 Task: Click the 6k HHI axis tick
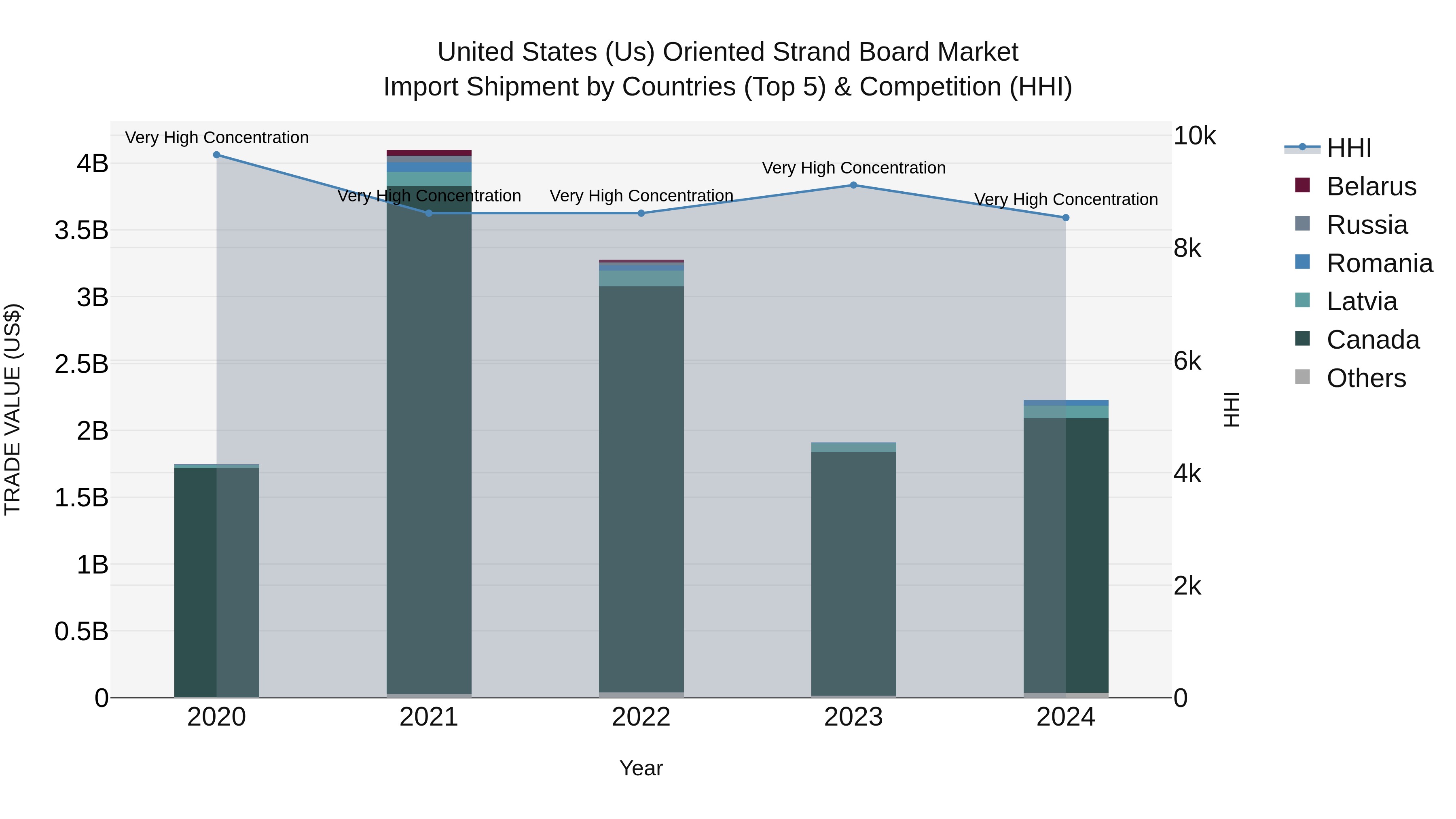(1187, 361)
